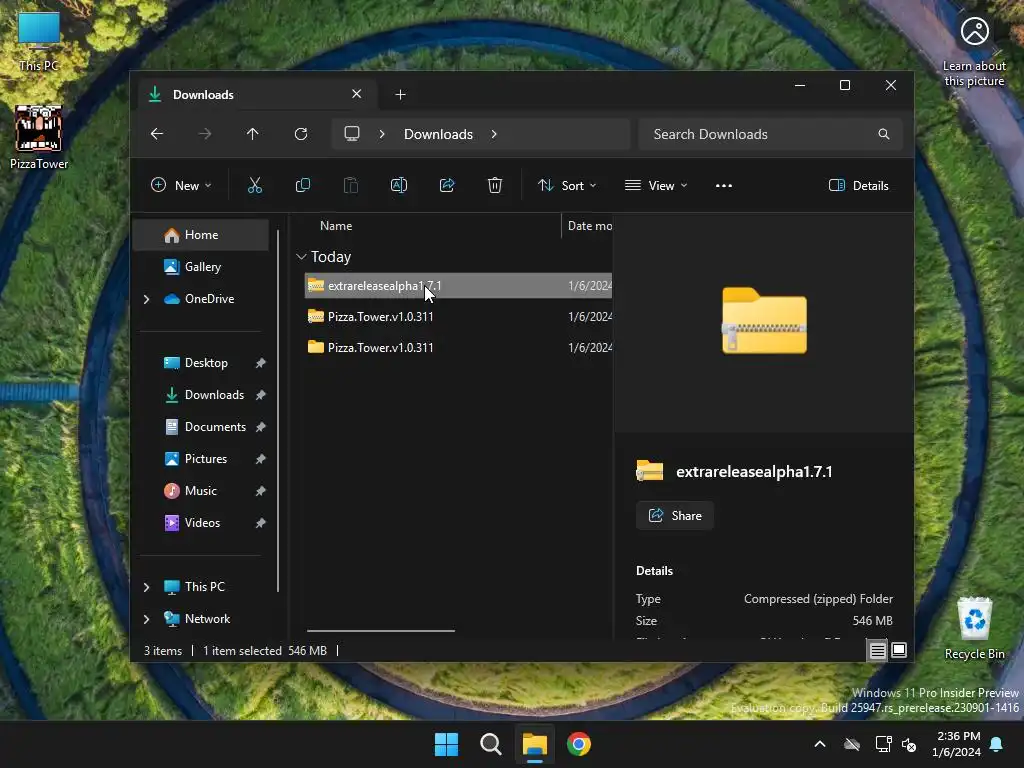The image size is (1024, 768).
Task: Select Home in navigation pane
Action: 201,235
